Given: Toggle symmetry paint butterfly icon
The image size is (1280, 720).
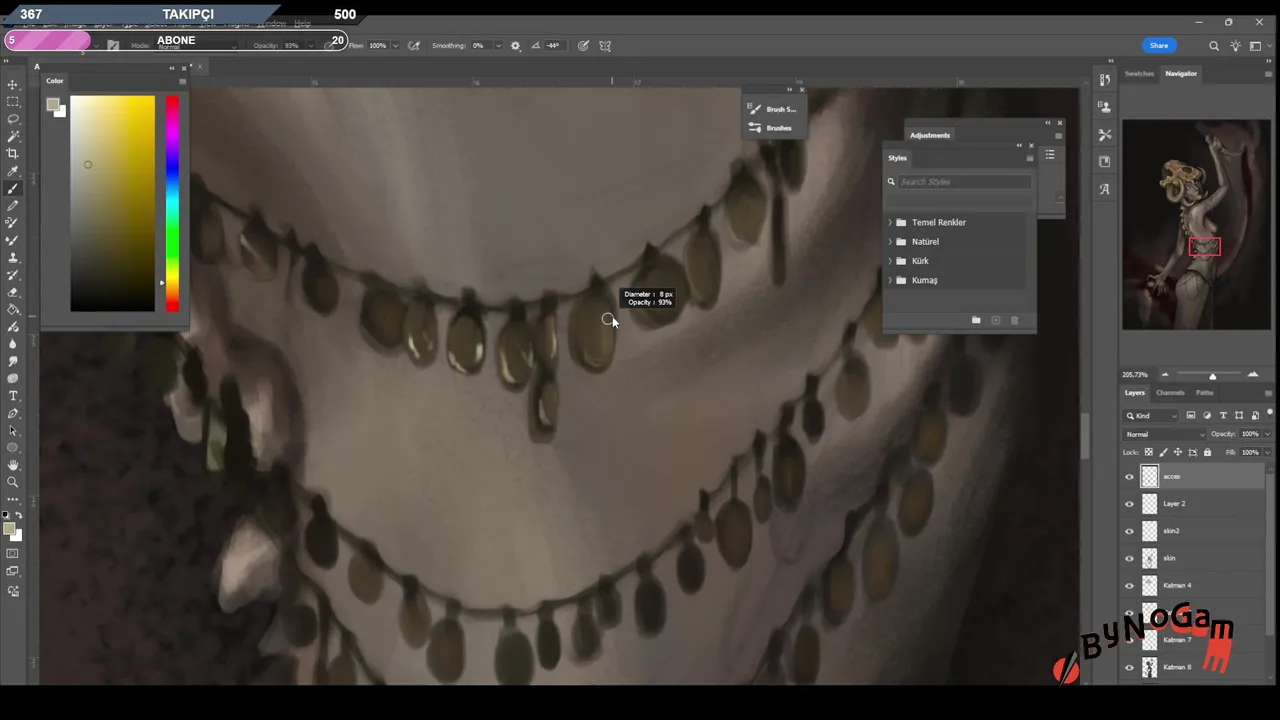Looking at the screenshot, I should 605,46.
